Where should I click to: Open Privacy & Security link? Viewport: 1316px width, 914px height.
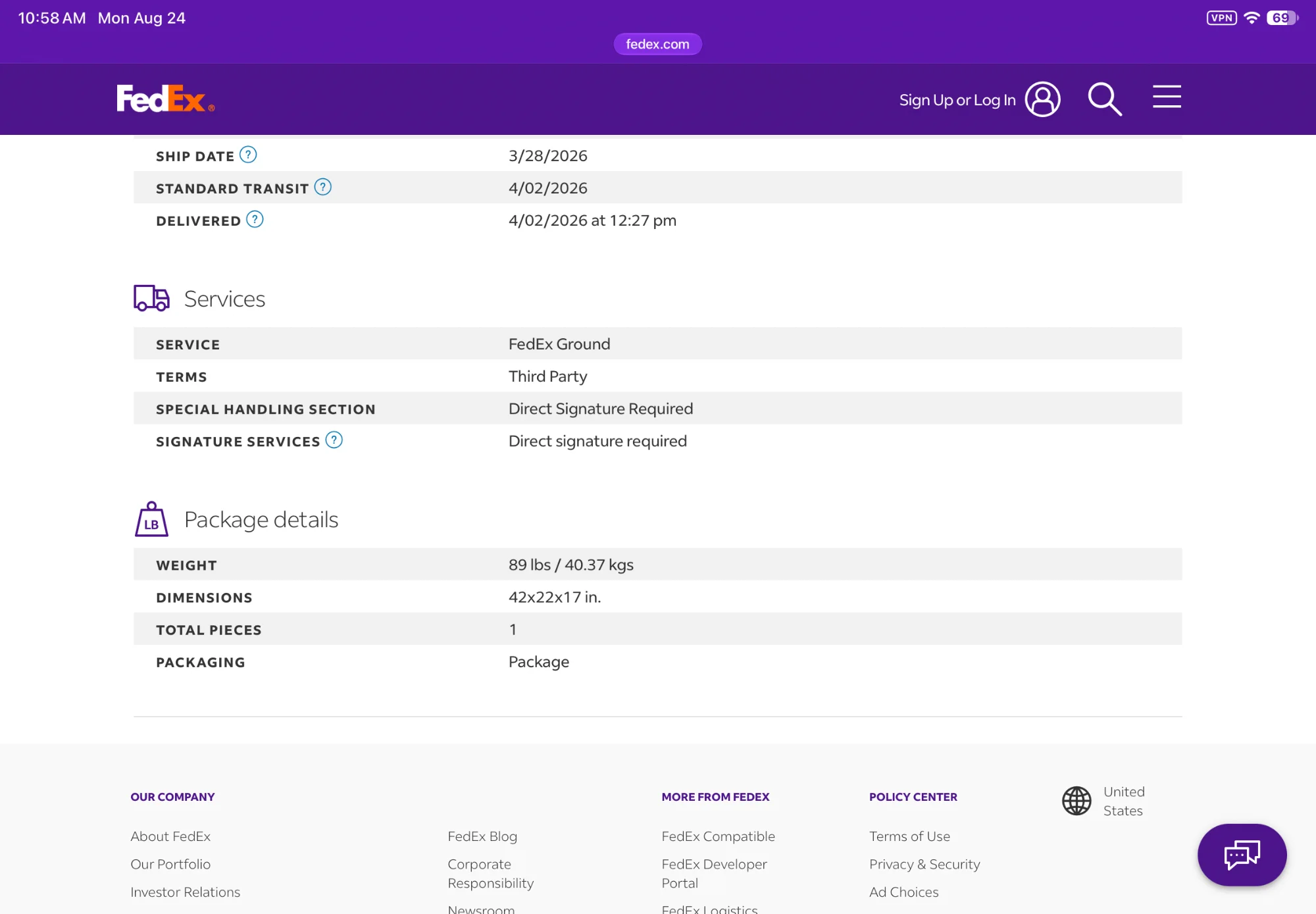click(x=924, y=864)
